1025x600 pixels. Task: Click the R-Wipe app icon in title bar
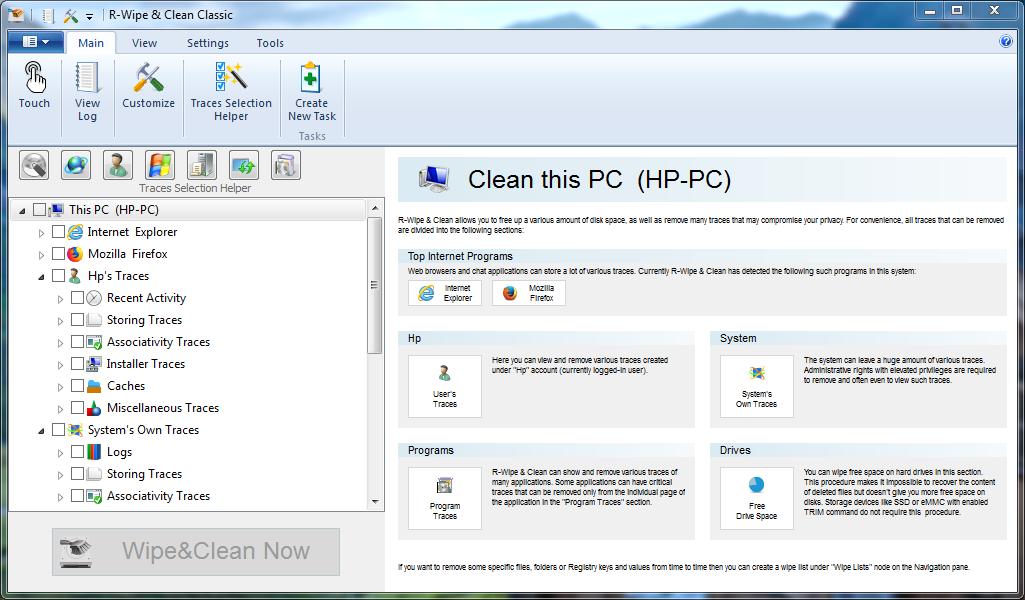pos(16,14)
